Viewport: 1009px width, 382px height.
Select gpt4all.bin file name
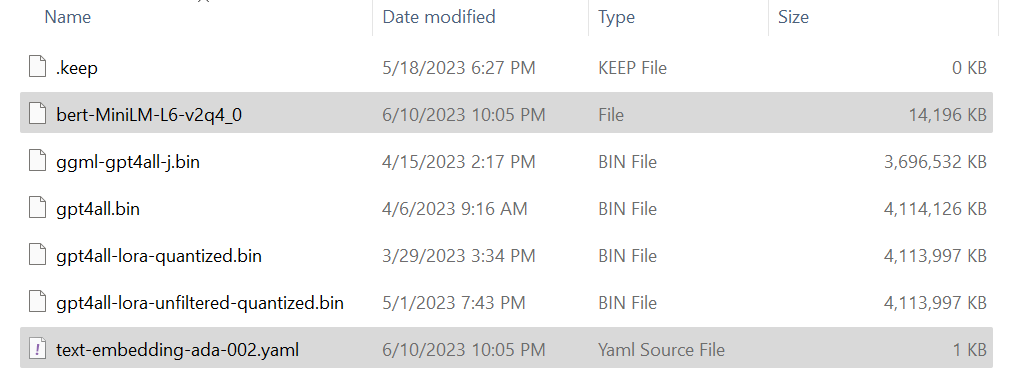98,209
